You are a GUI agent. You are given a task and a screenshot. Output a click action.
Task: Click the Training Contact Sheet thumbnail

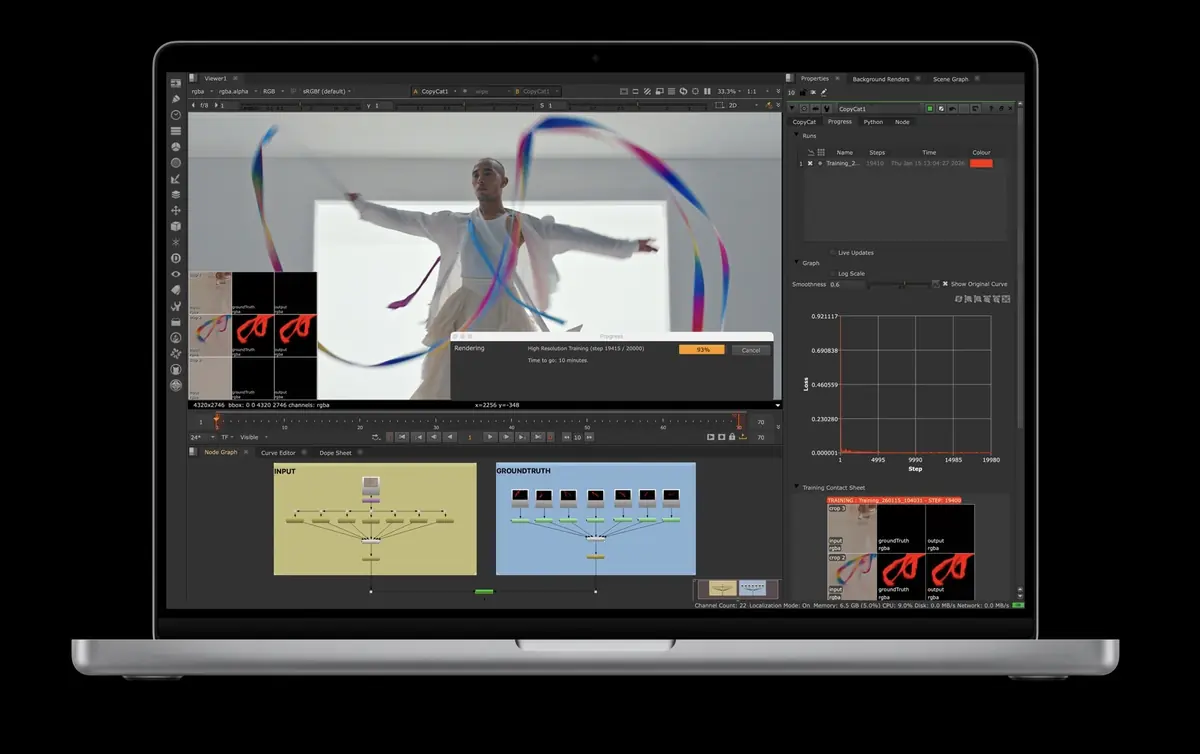point(900,550)
